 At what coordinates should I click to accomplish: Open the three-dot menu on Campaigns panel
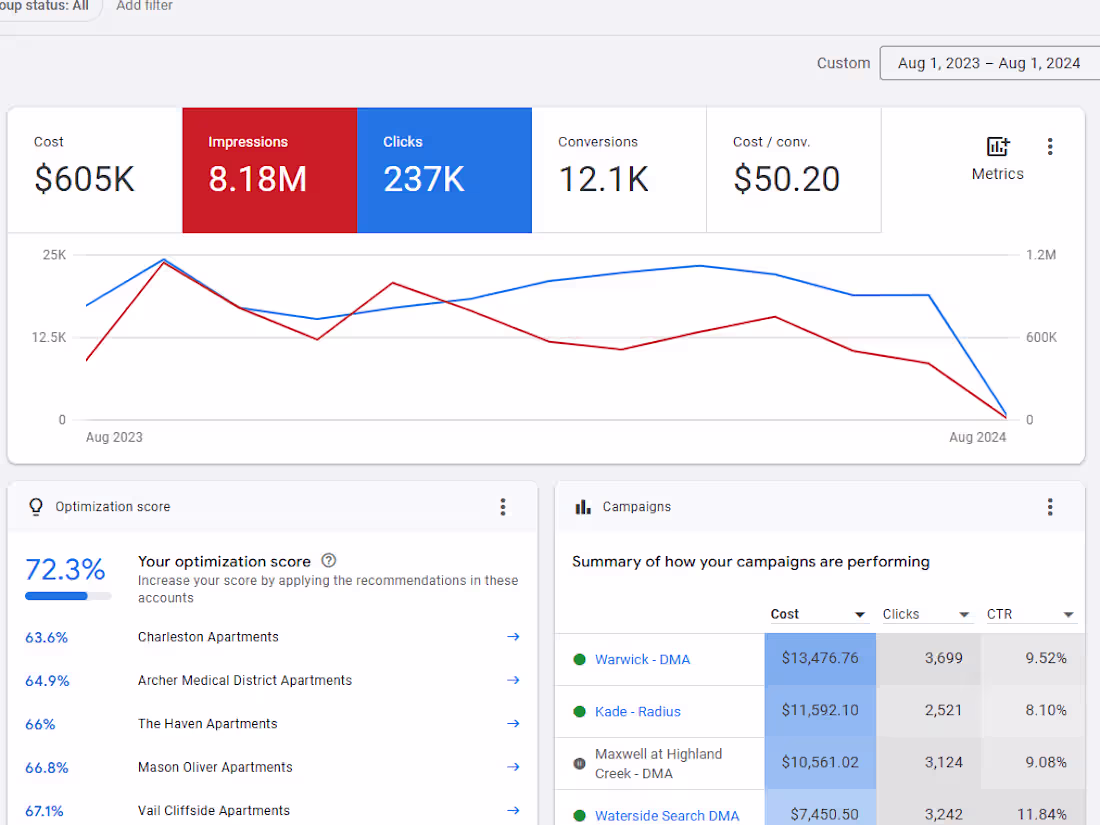coord(1050,507)
